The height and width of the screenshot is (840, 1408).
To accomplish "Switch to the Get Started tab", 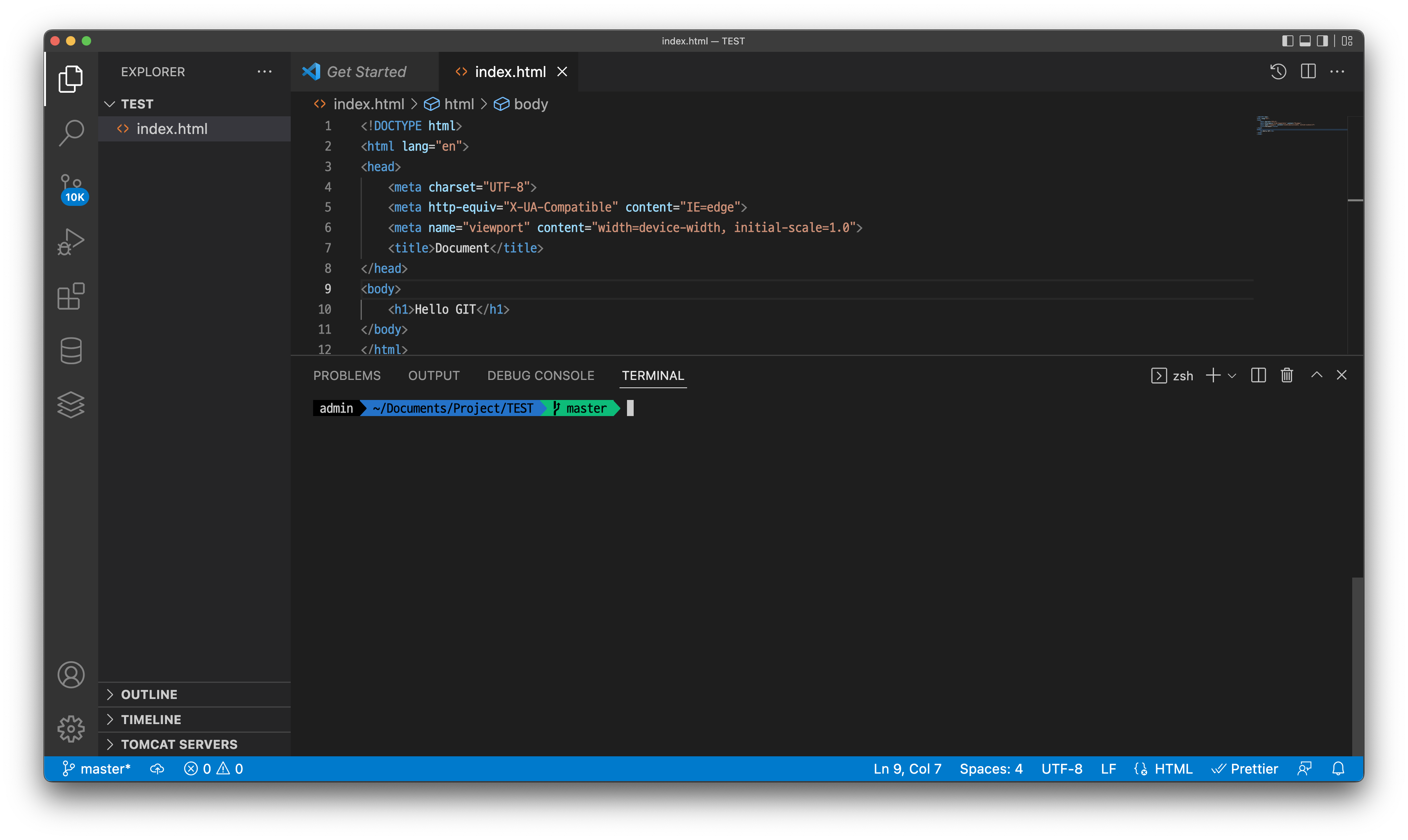I will pos(366,72).
